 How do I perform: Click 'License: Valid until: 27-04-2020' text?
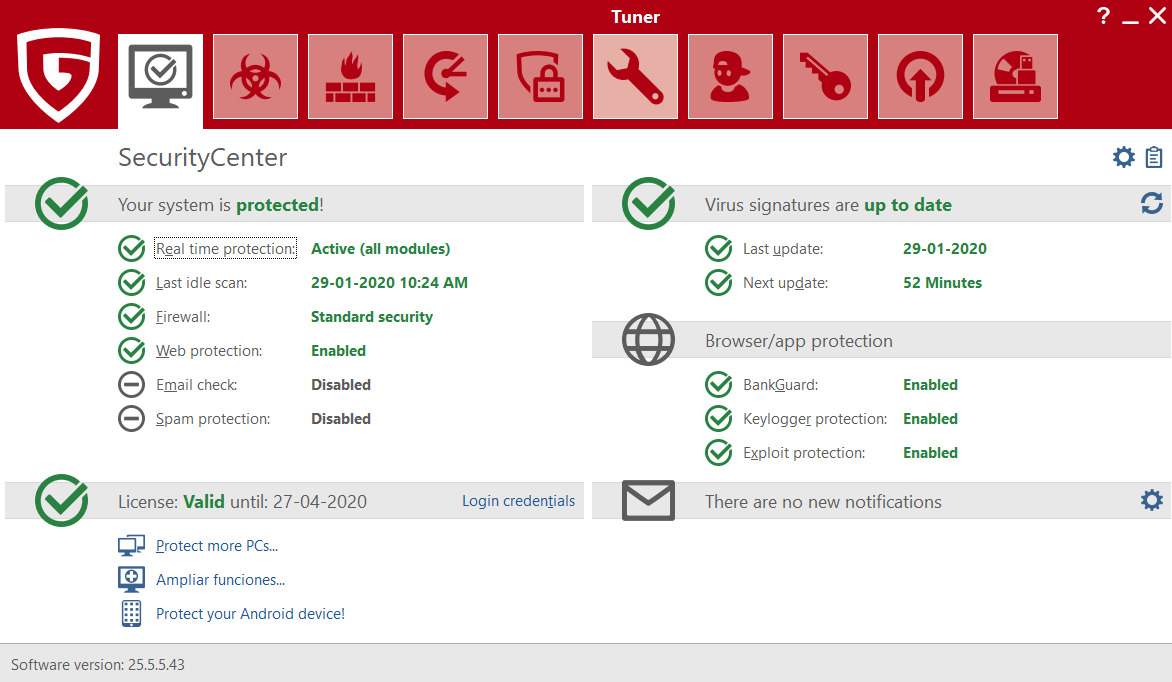[242, 502]
